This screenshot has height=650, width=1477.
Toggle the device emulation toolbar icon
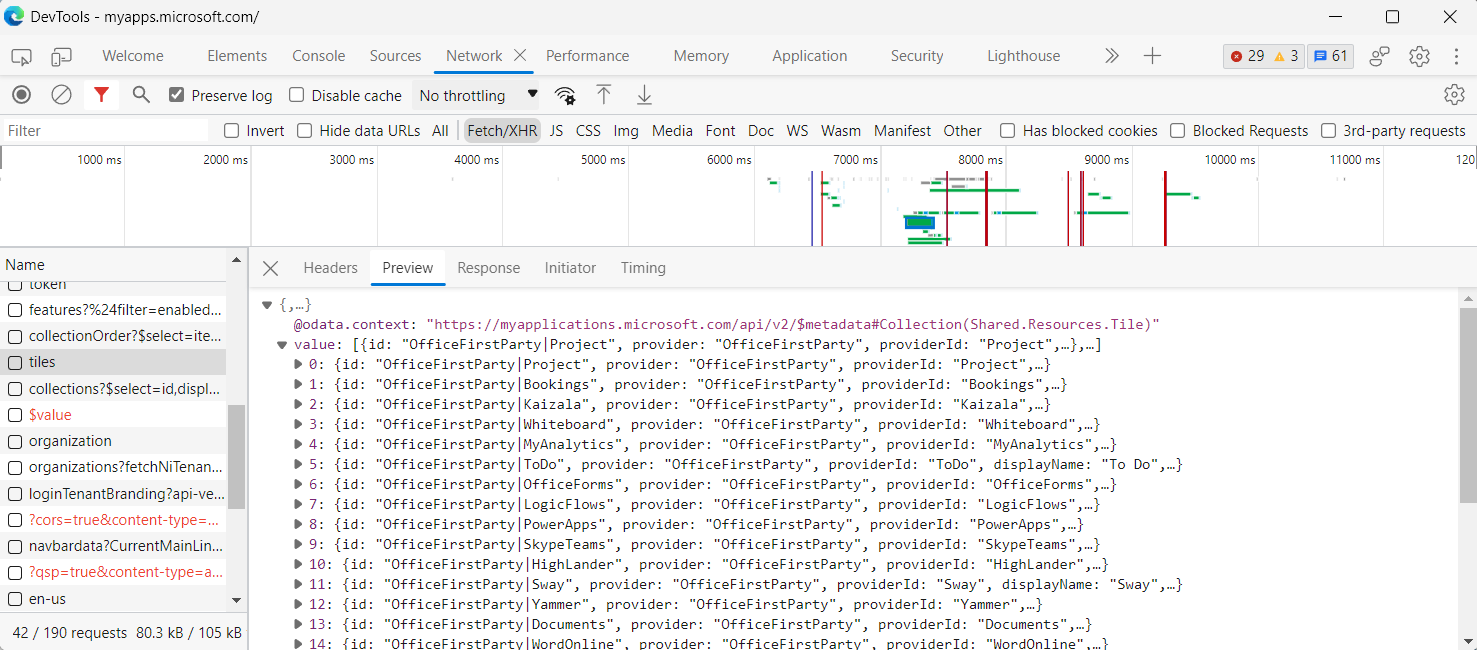(62, 56)
